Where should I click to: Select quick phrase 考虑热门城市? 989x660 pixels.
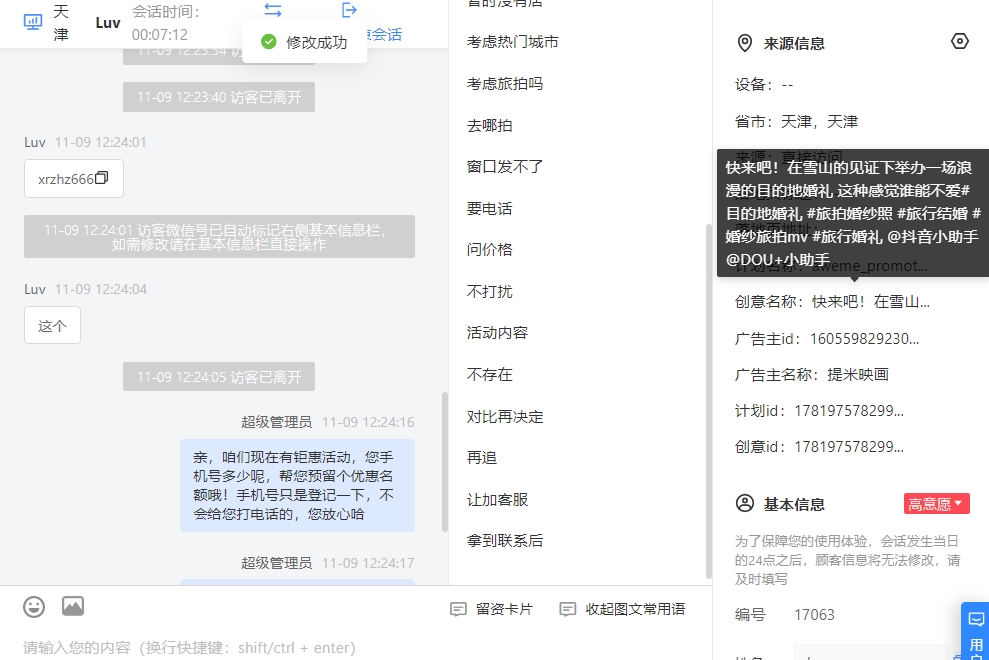tap(512, 42)
